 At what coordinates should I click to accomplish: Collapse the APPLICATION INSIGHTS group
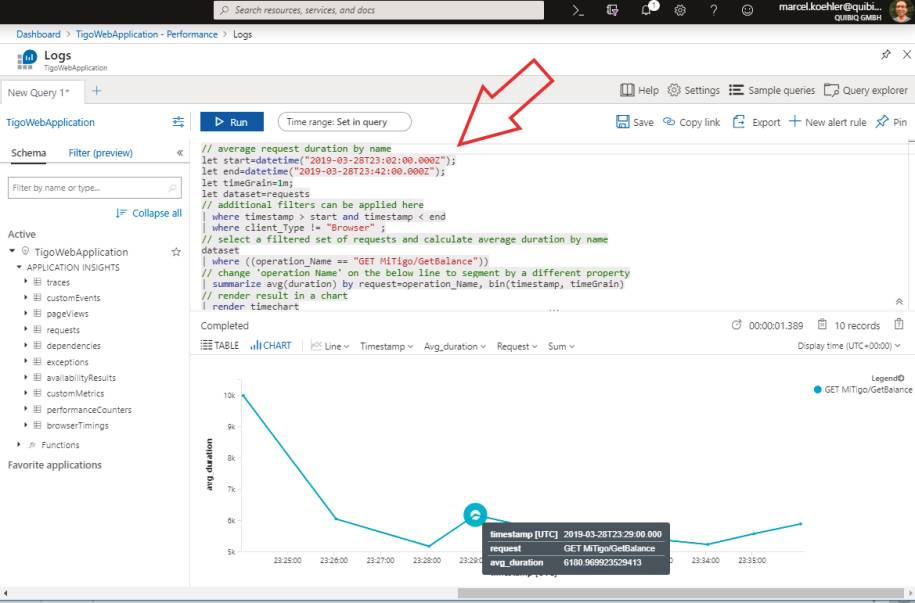19,267
